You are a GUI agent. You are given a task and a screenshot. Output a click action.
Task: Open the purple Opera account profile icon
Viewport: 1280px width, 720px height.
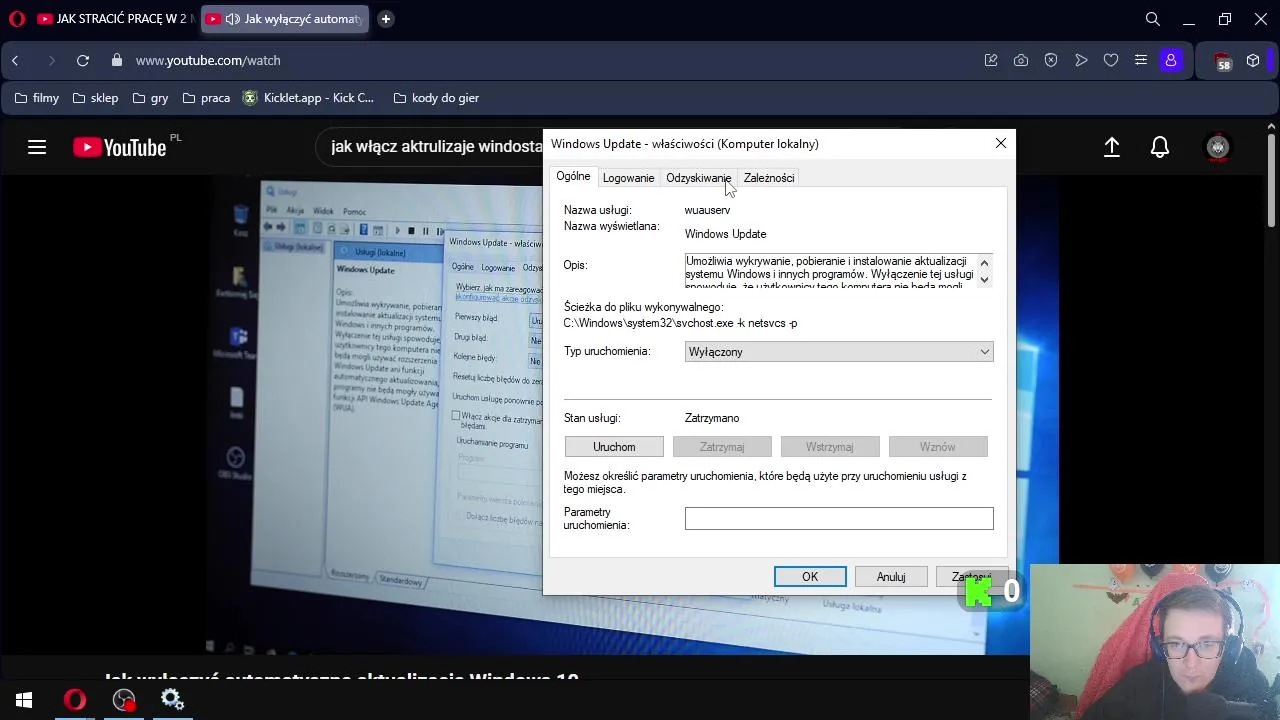1171,61
